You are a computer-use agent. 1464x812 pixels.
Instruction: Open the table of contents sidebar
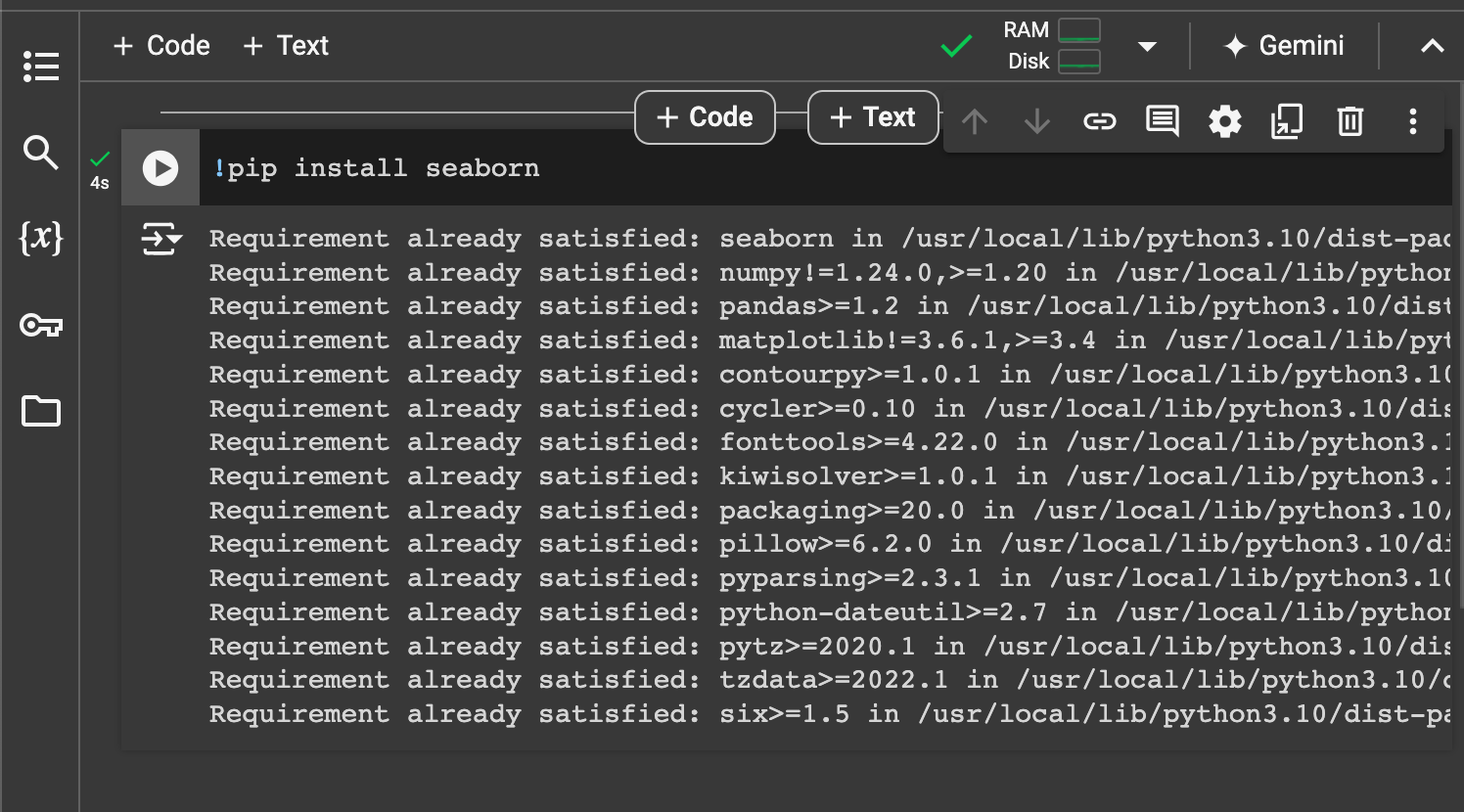[41, 67]
